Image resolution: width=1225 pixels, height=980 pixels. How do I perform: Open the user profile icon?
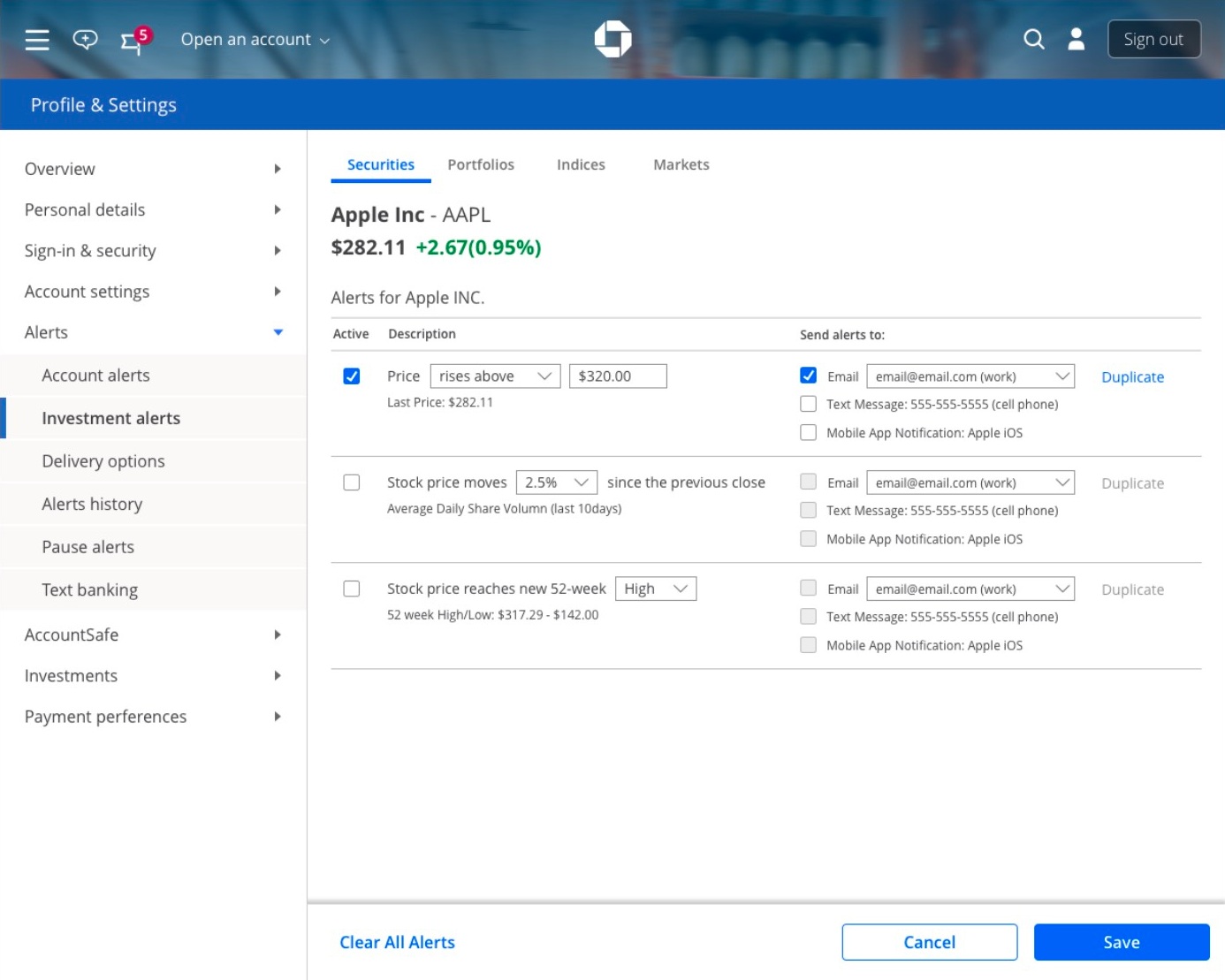click(1076, 39)
